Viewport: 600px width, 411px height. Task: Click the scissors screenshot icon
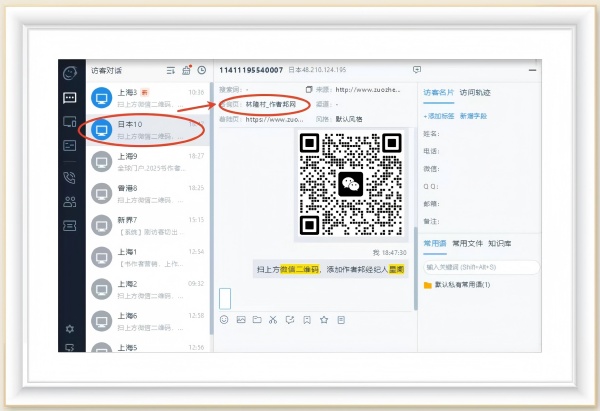[x=273, y=320]
